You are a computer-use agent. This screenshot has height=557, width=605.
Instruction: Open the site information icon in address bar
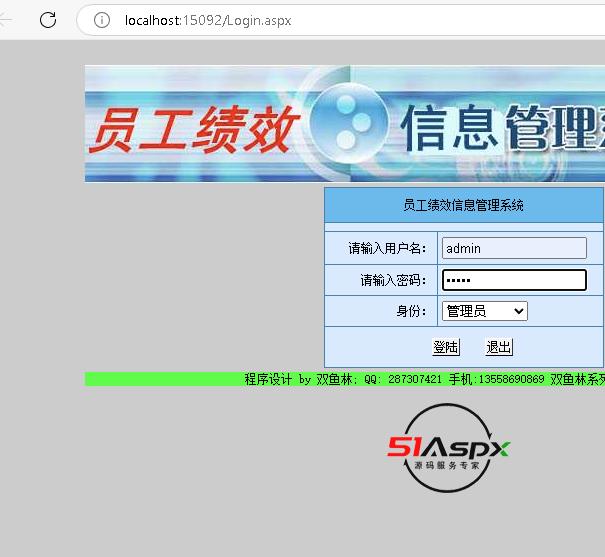click(x=102, y=20)
